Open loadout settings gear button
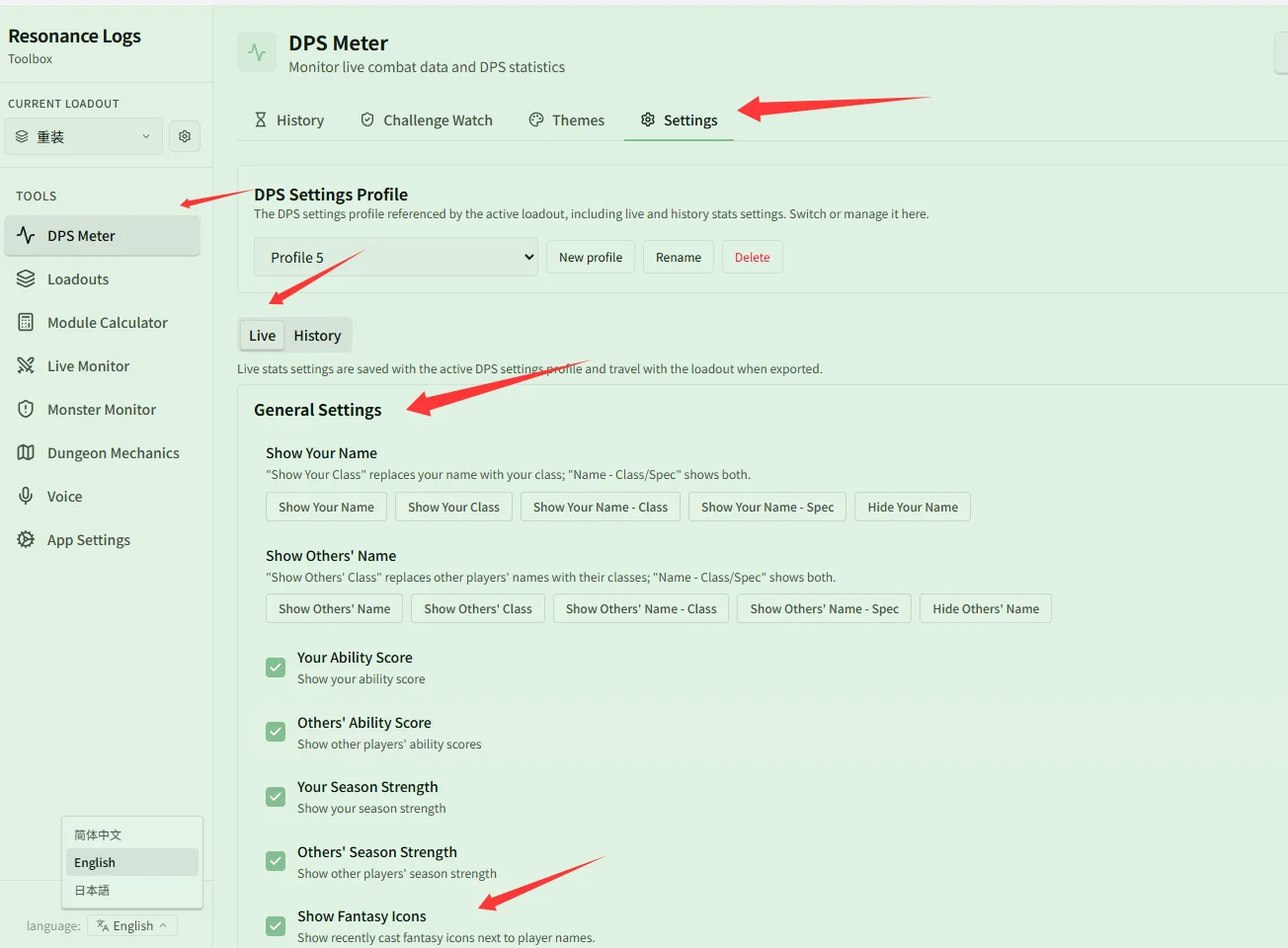Screen dimensions: 1288x948 [185, 136]
